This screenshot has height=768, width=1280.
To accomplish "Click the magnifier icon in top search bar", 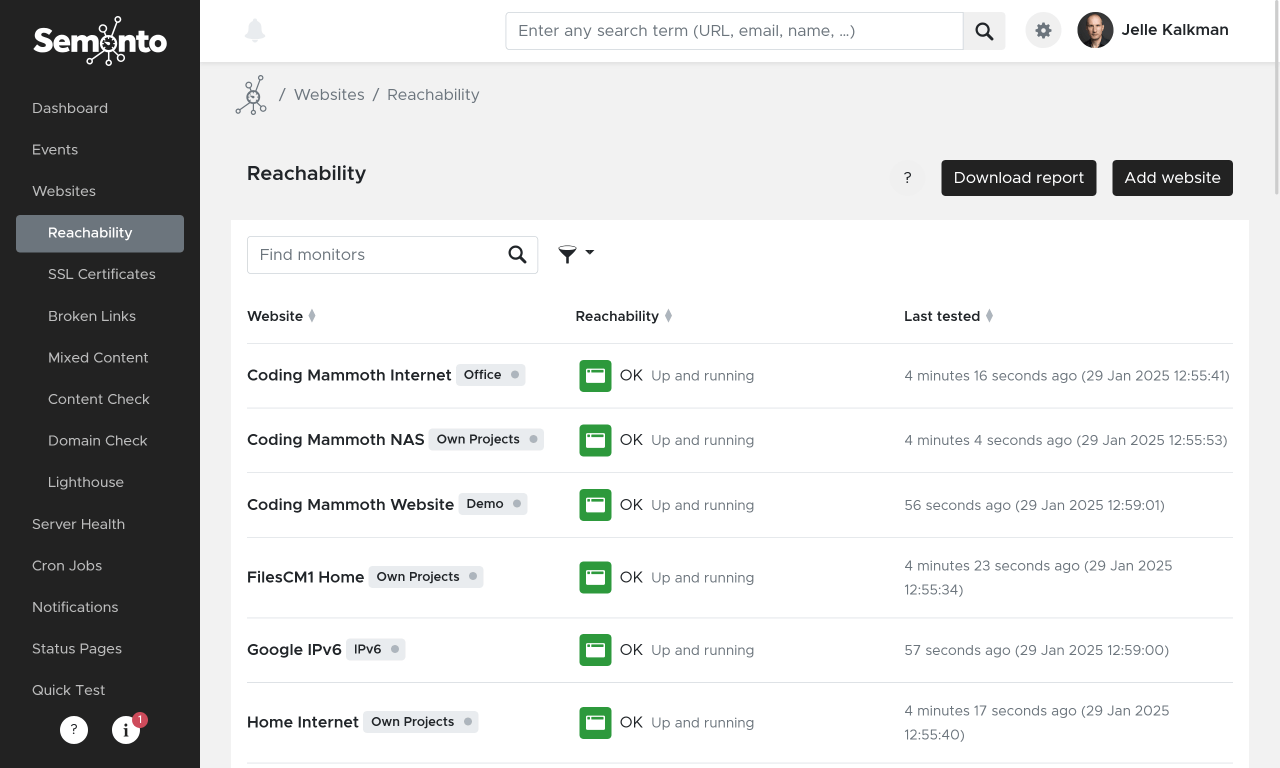I will [984, 31].
